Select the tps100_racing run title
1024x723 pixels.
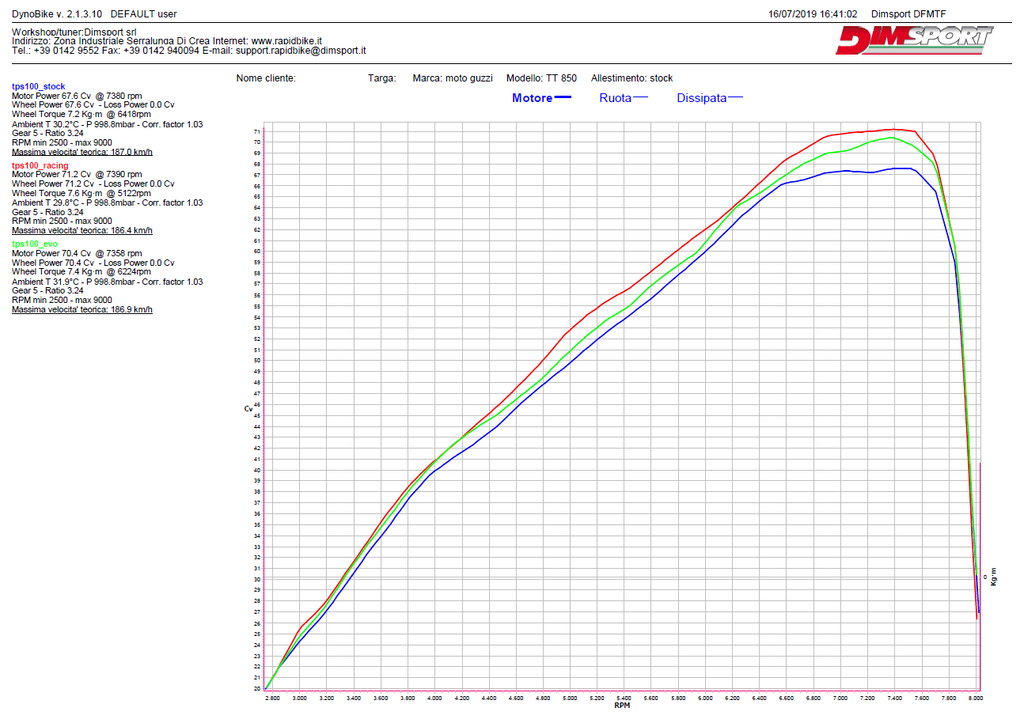click(x=40, y=165)
